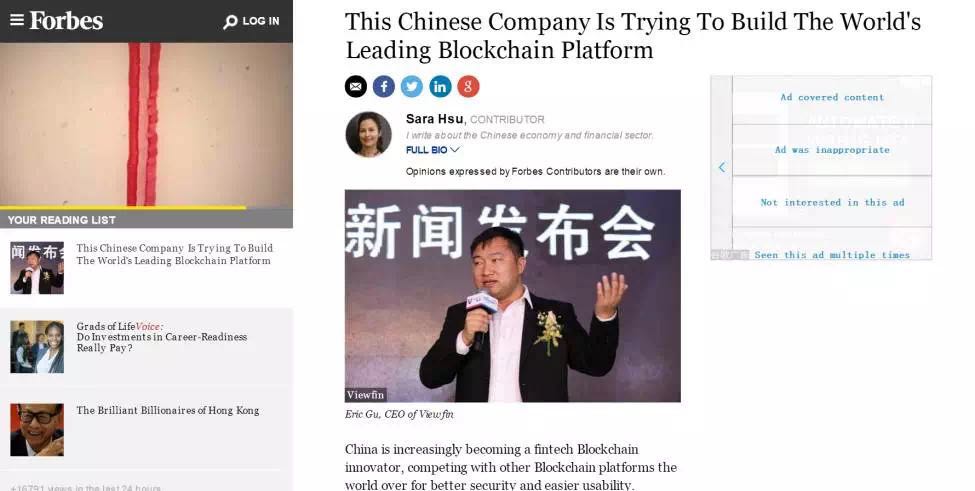Click the search magnifier icon
975x491 pixels.
(231, 22)
